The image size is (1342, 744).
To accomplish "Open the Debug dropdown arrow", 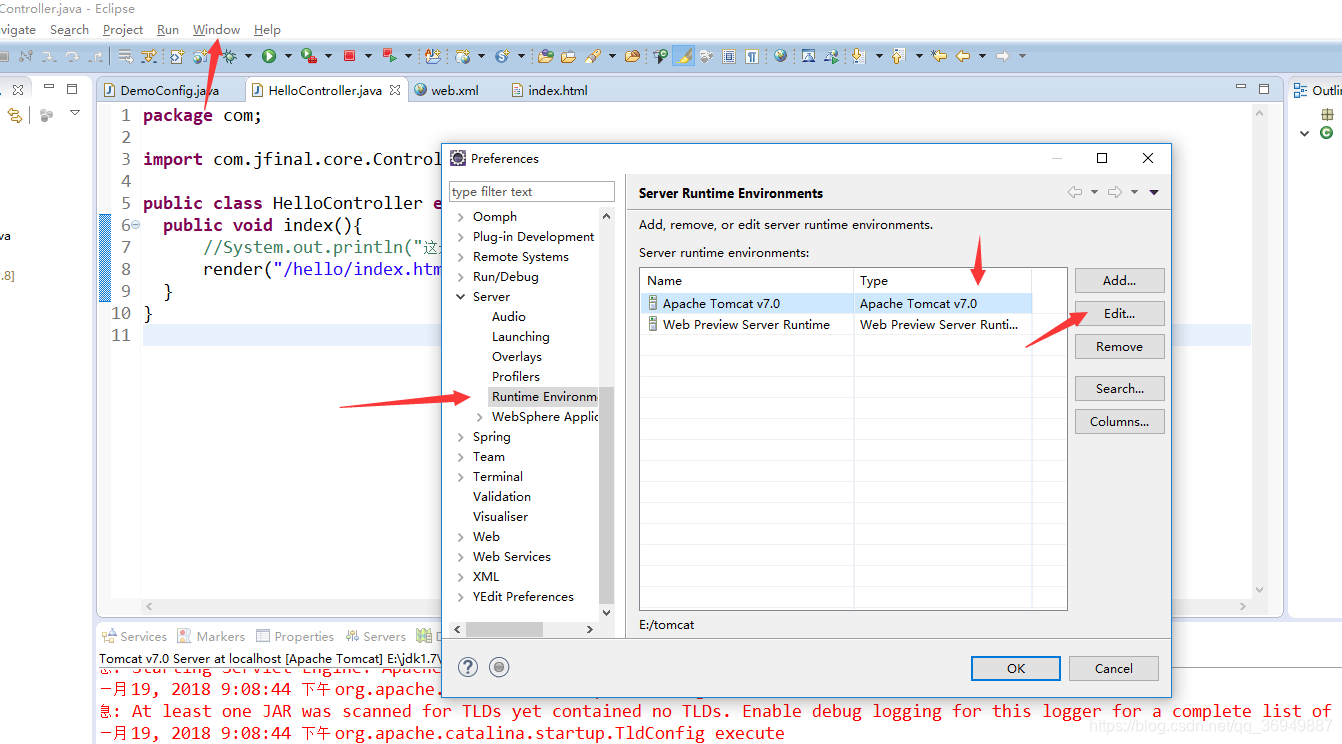I will [248, 56].
